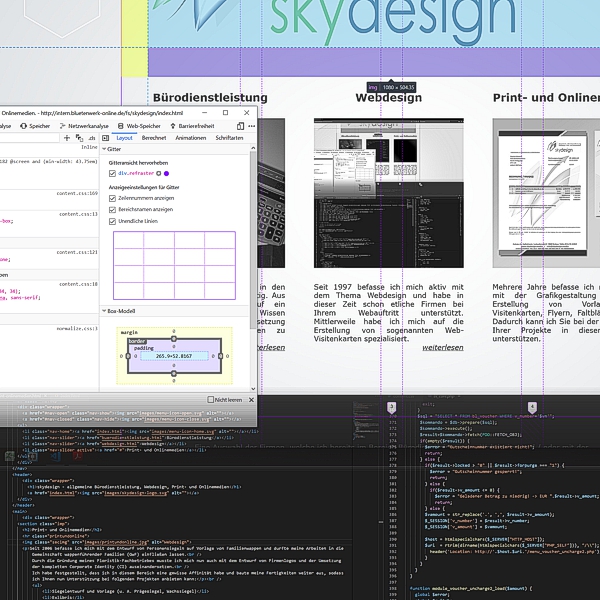Close the split console with the X beside Nicht leeren

(251, 400)
